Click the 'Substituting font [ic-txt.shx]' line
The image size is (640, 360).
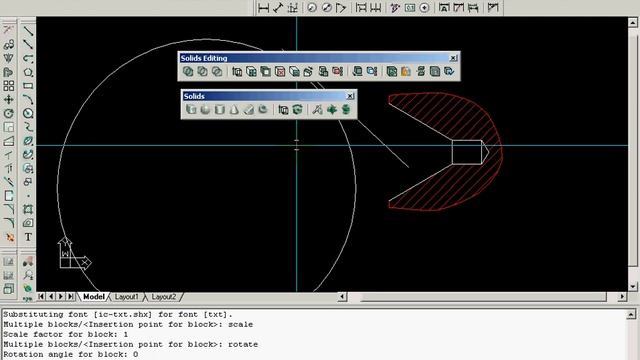click(x=118, y=314)
